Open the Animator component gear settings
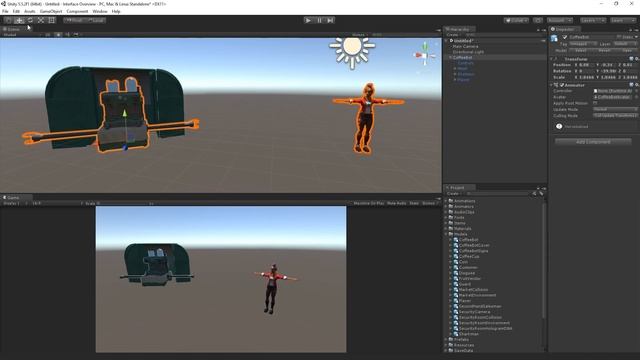This screenshot has width=640, height=360. pyautogui.click(x=637, y=85)
